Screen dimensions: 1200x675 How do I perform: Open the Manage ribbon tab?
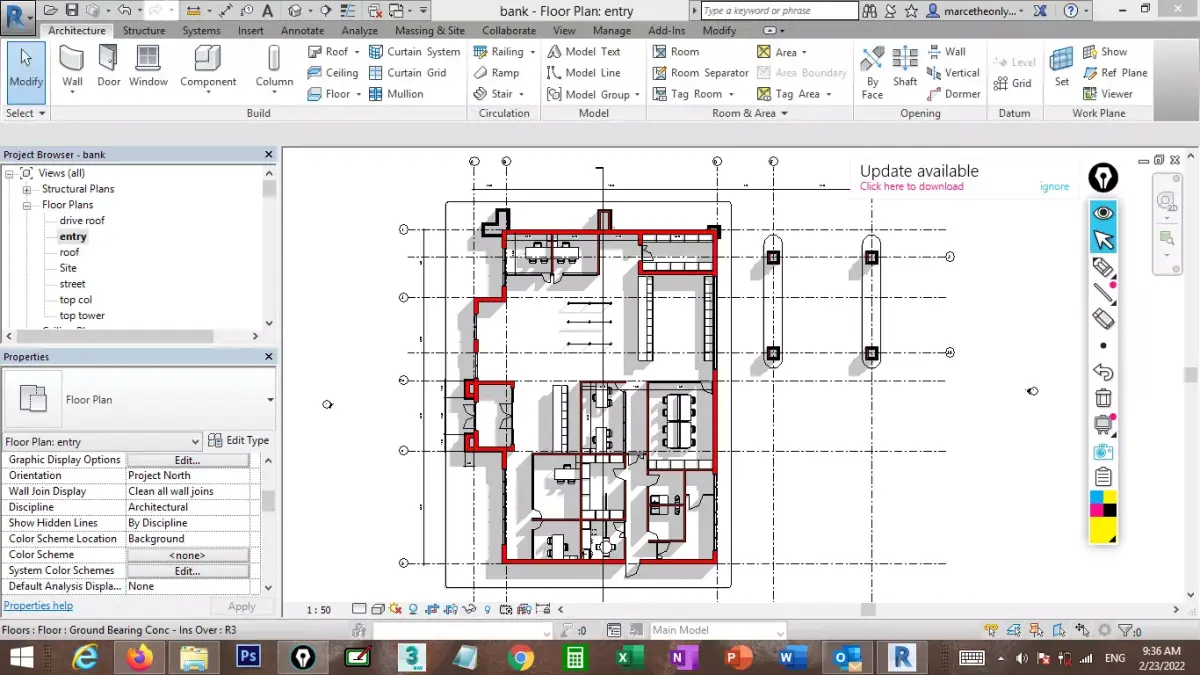[611, 31]
